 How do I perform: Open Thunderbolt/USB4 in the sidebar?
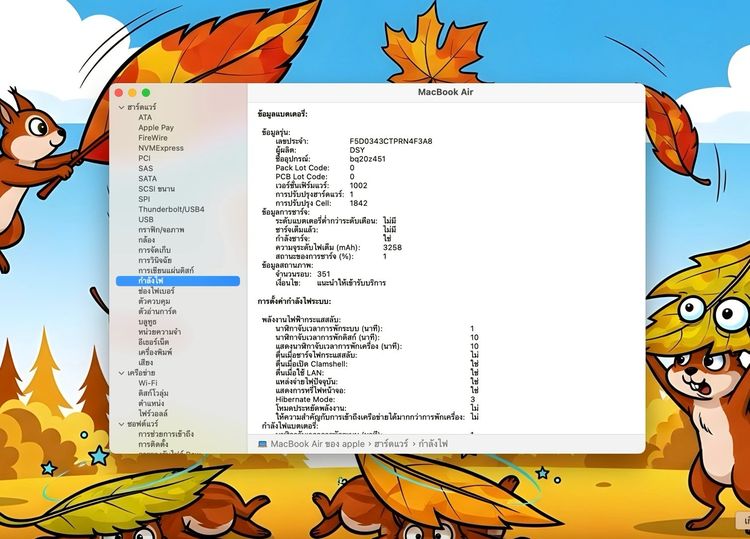coord(171,209)
